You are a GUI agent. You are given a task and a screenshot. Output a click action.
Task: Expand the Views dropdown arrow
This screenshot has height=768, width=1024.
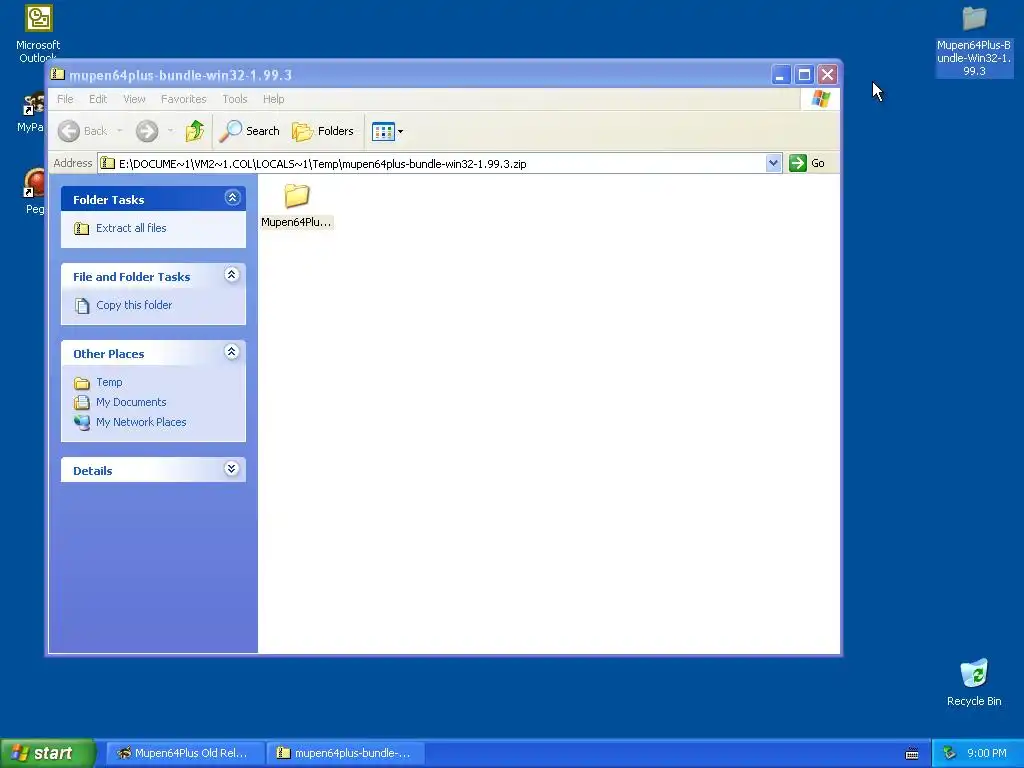400,131
